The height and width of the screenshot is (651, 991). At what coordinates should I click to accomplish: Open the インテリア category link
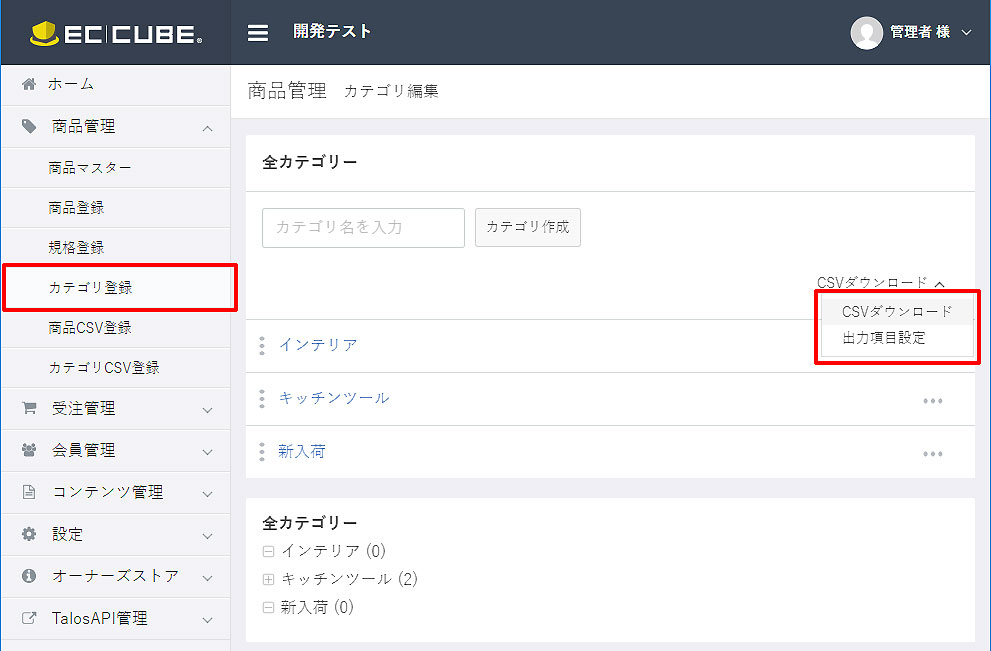pyautogui.click(x=318, y=345)
